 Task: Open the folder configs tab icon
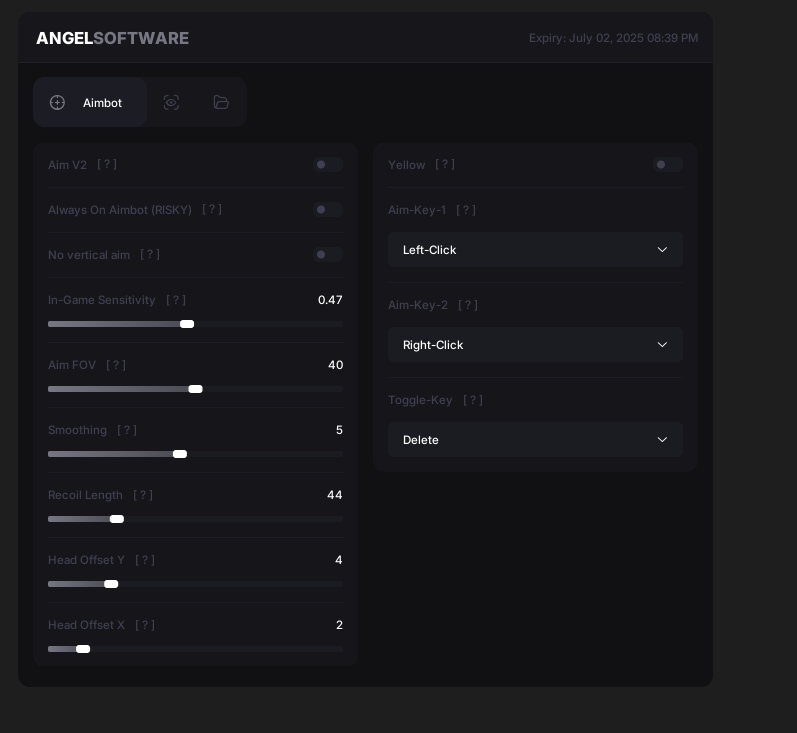pyautogui.click(x=221, y=103)
